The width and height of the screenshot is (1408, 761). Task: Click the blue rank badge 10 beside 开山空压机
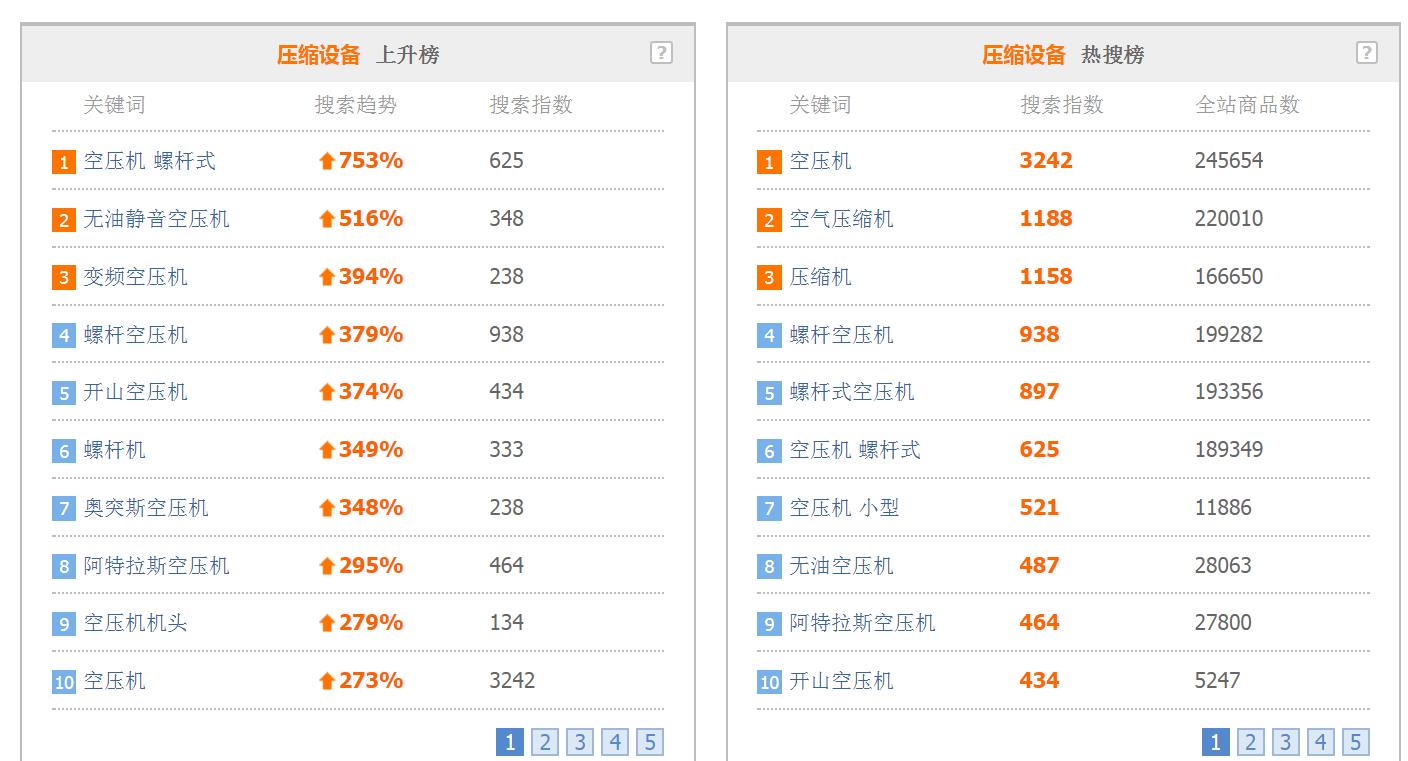pyautogui.click(x=768, y=681)
